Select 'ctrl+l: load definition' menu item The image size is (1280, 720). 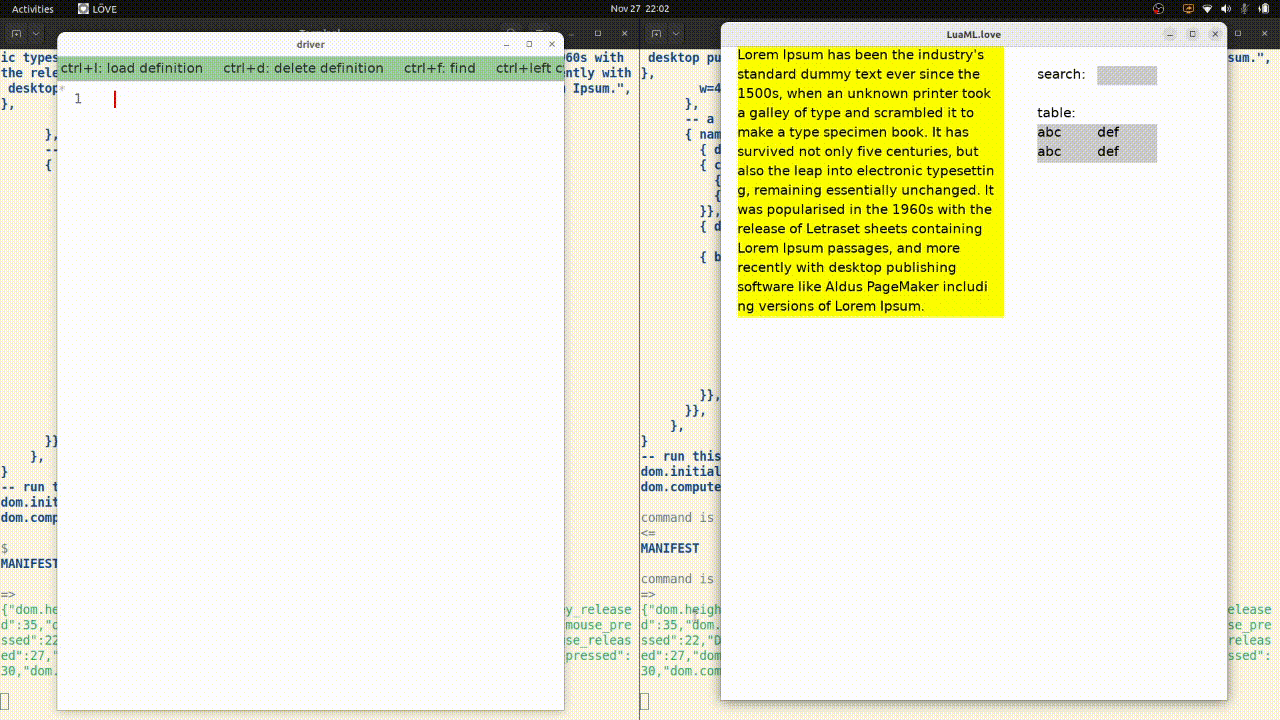tap(132, 69)
